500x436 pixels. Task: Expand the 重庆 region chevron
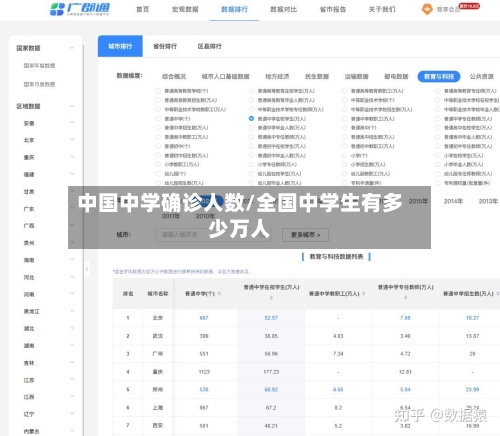(x=72, y=157)
